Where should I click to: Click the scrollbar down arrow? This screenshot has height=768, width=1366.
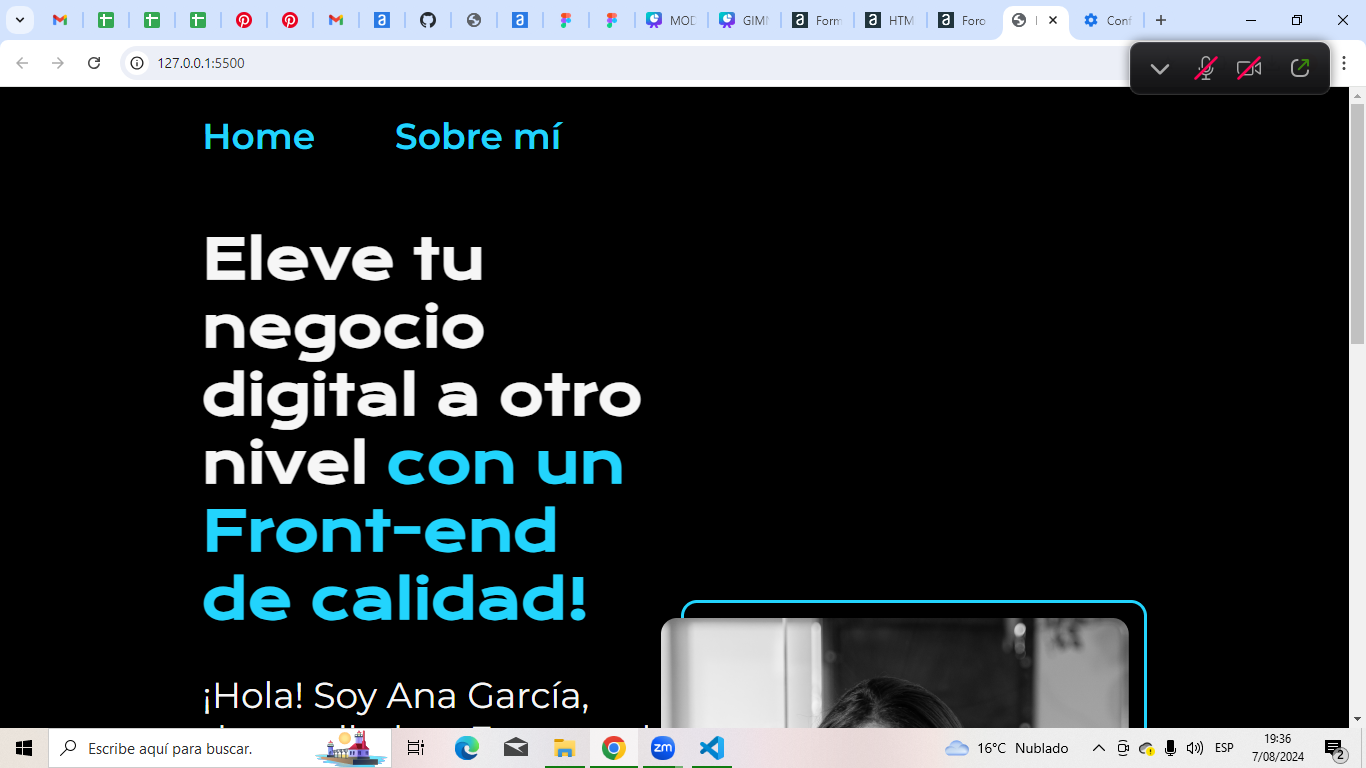pyautogui.click(x=1357, y=718)
